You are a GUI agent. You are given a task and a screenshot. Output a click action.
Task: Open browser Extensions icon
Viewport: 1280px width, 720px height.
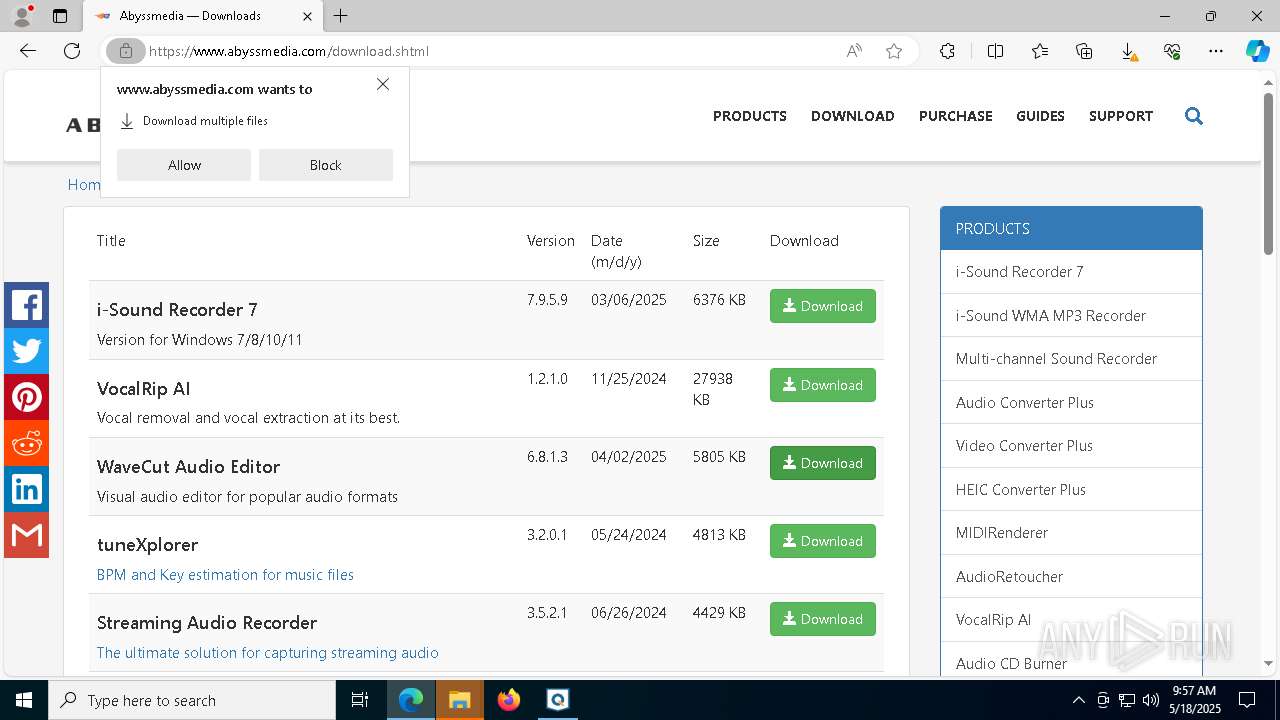(947, 51)
